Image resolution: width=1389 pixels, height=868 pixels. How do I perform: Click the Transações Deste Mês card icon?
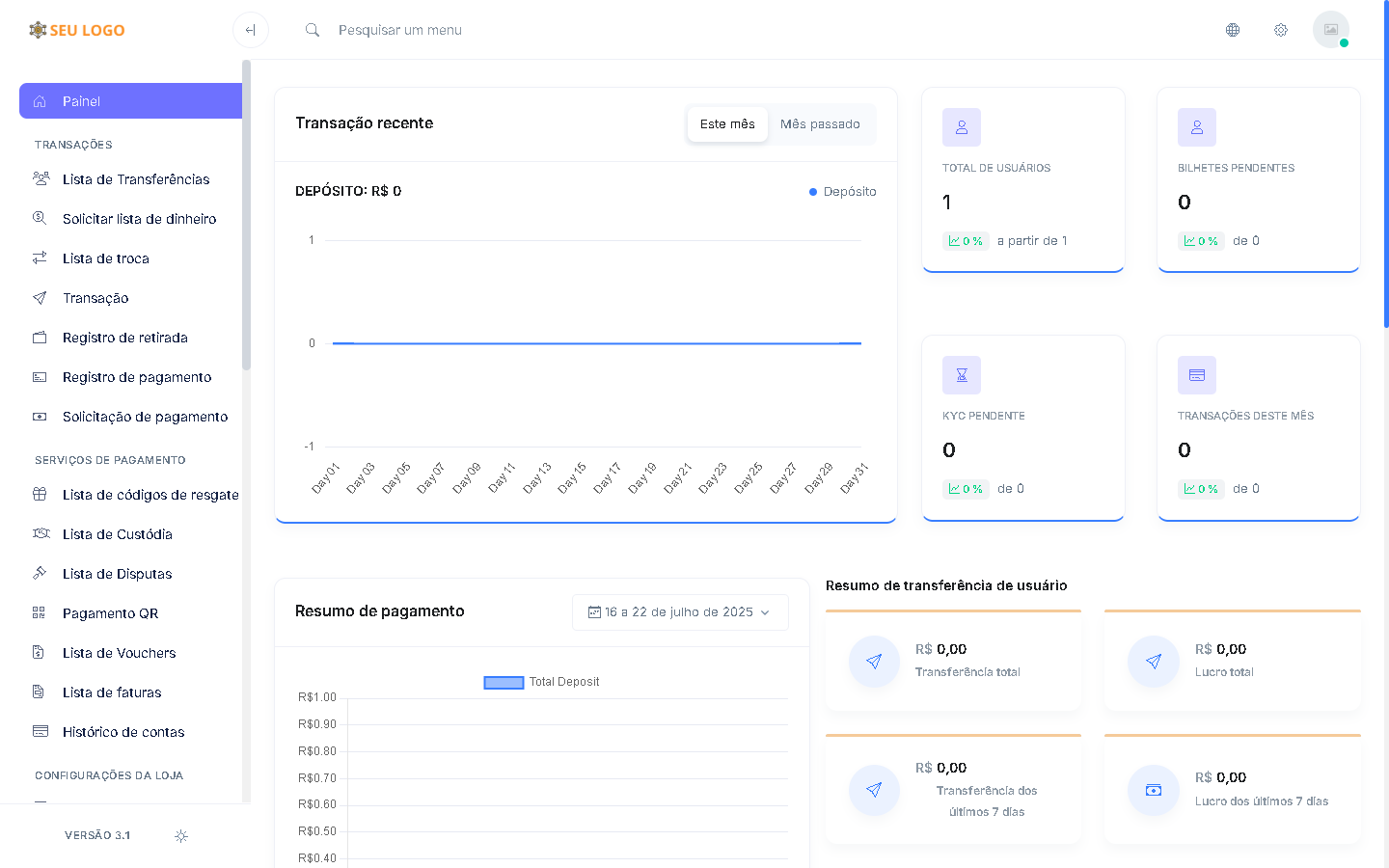[x=1197, y=375]
